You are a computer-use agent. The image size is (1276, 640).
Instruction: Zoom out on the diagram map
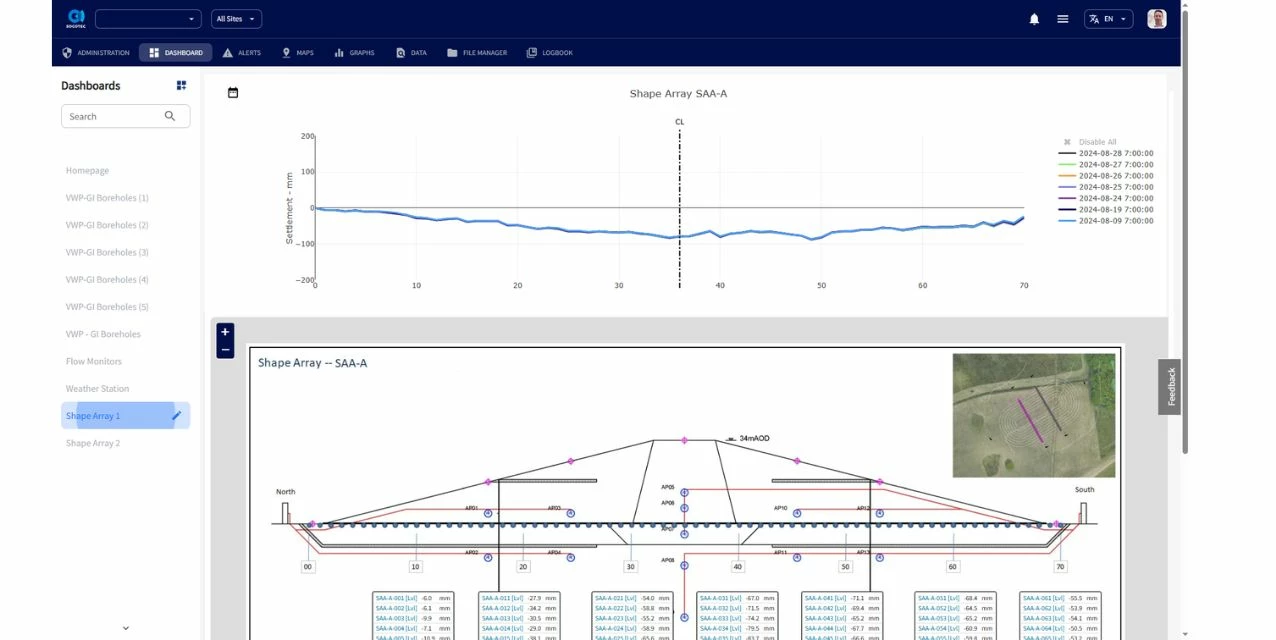(x=225, y=349)
